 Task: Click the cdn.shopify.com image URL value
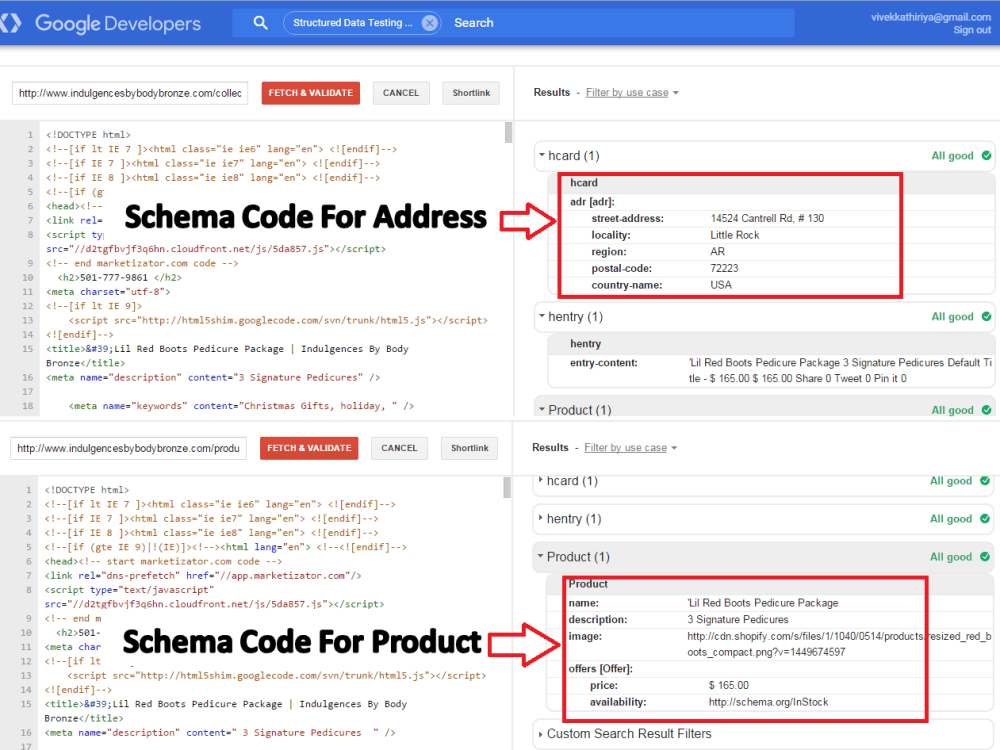click(x=839, y=644)
